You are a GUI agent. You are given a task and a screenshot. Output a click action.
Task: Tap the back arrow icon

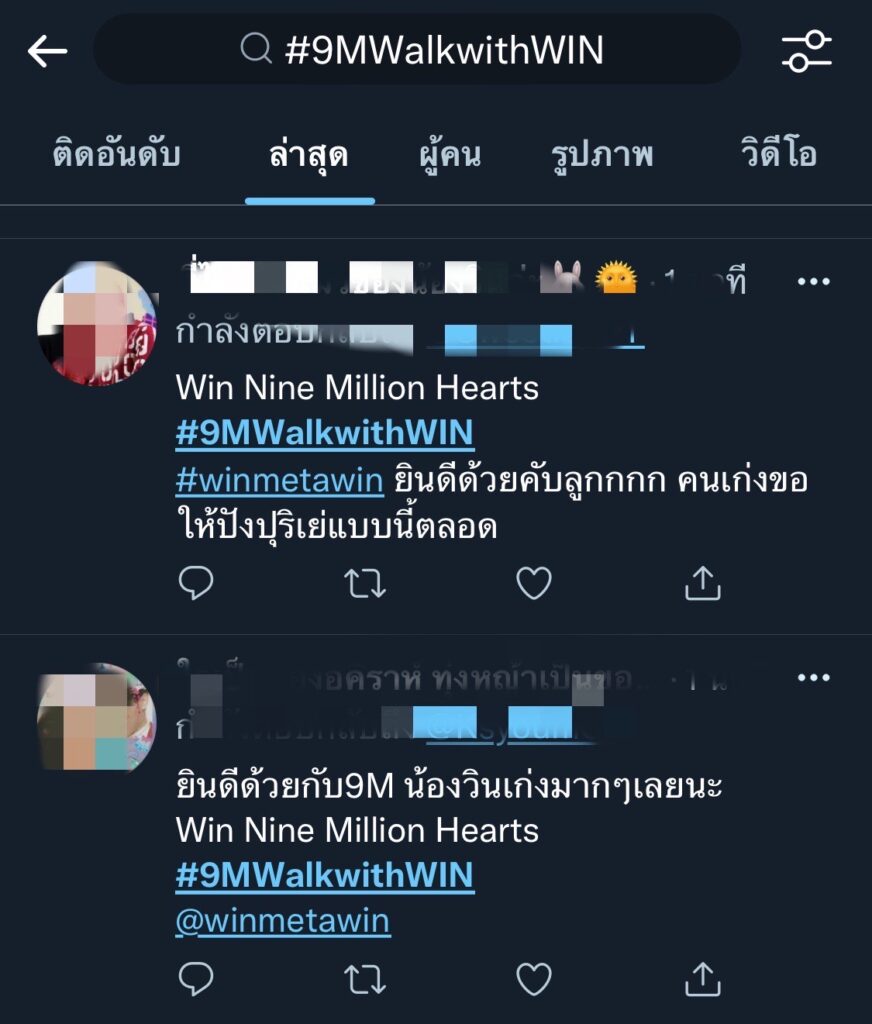pyautogui.click(x=48, y=51)
